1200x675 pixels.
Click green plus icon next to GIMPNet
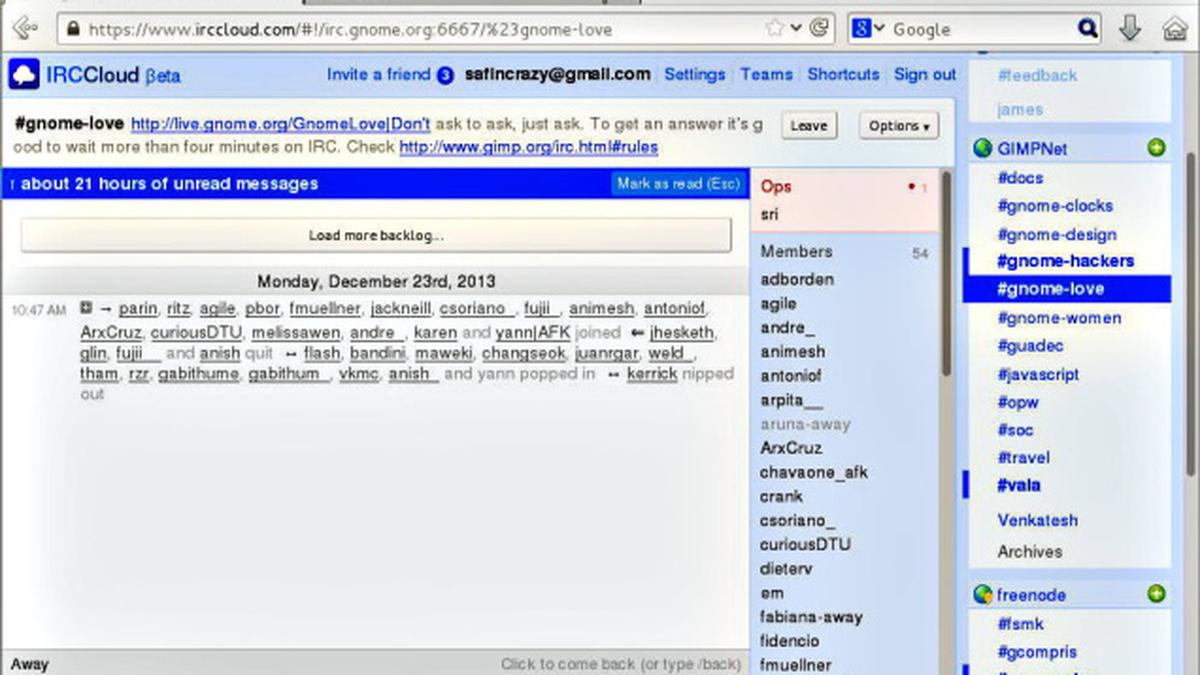pyautogui.click(x=1156, y=149)
